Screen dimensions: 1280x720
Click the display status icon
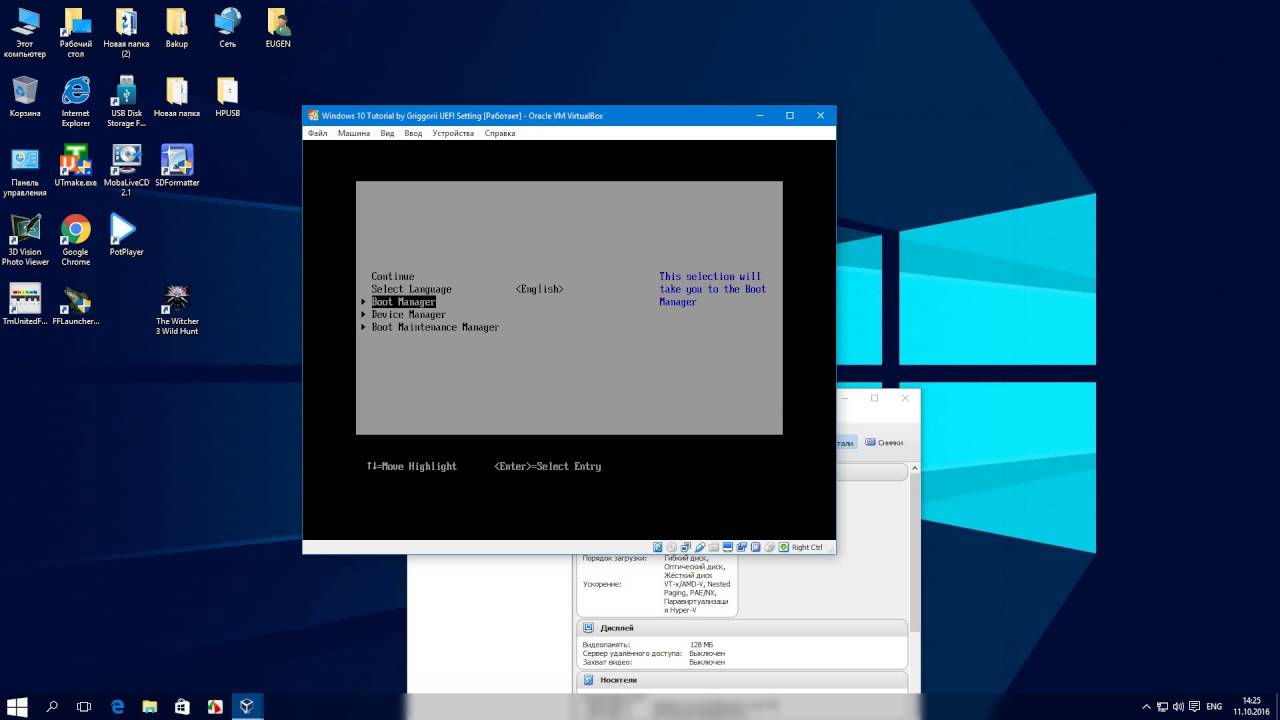(727, 547)
